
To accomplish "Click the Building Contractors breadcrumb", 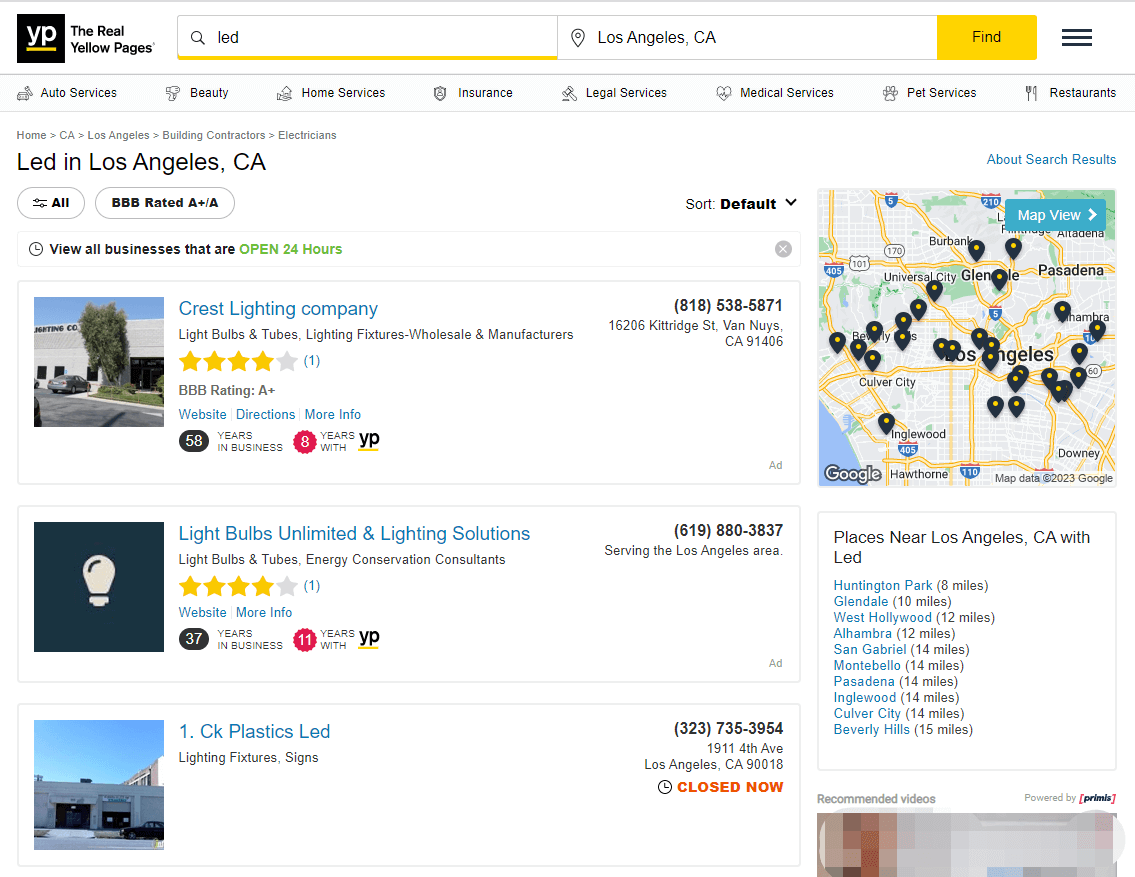I will 214,135.
